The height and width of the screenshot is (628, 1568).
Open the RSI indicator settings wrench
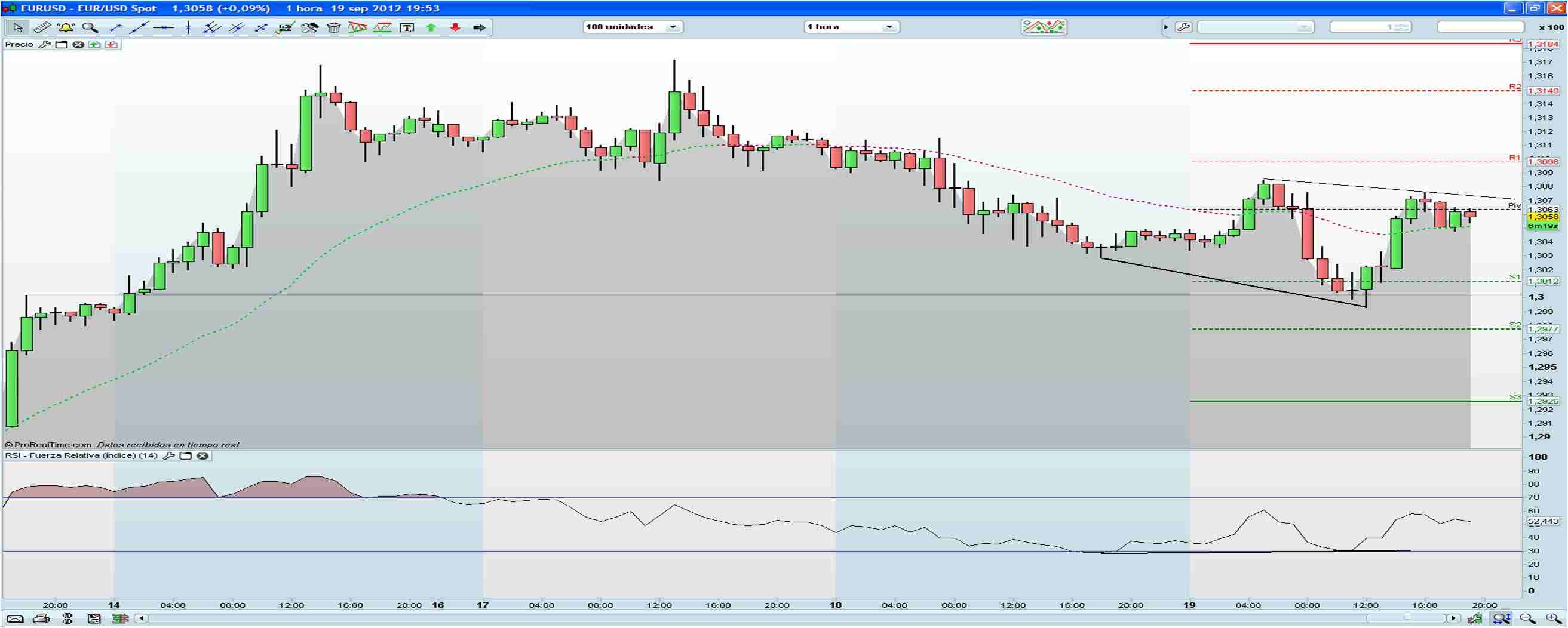[170, 455]
